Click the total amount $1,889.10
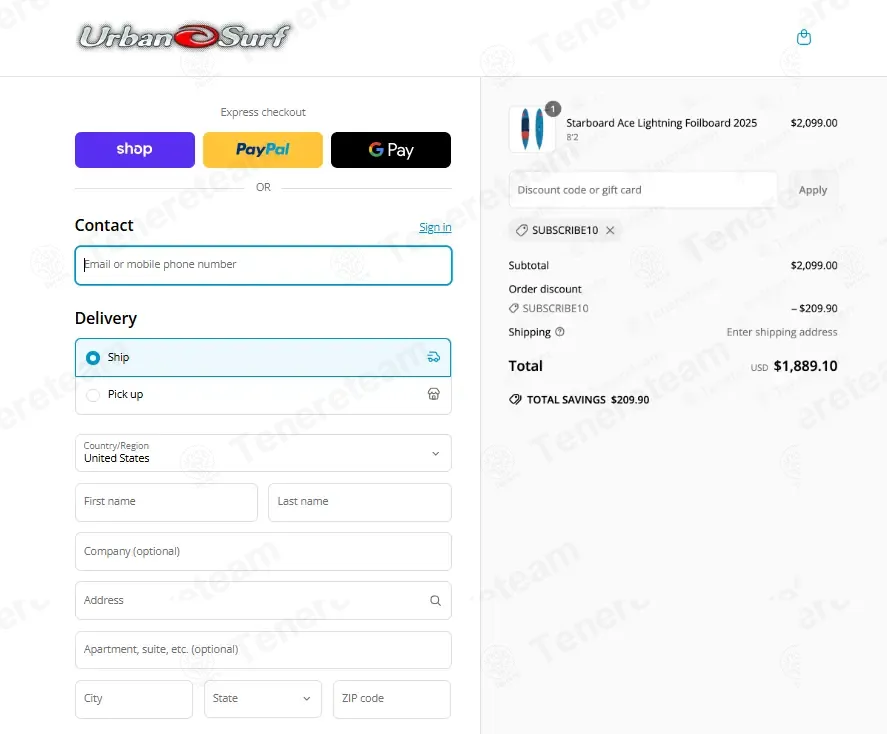 point(805,366)
